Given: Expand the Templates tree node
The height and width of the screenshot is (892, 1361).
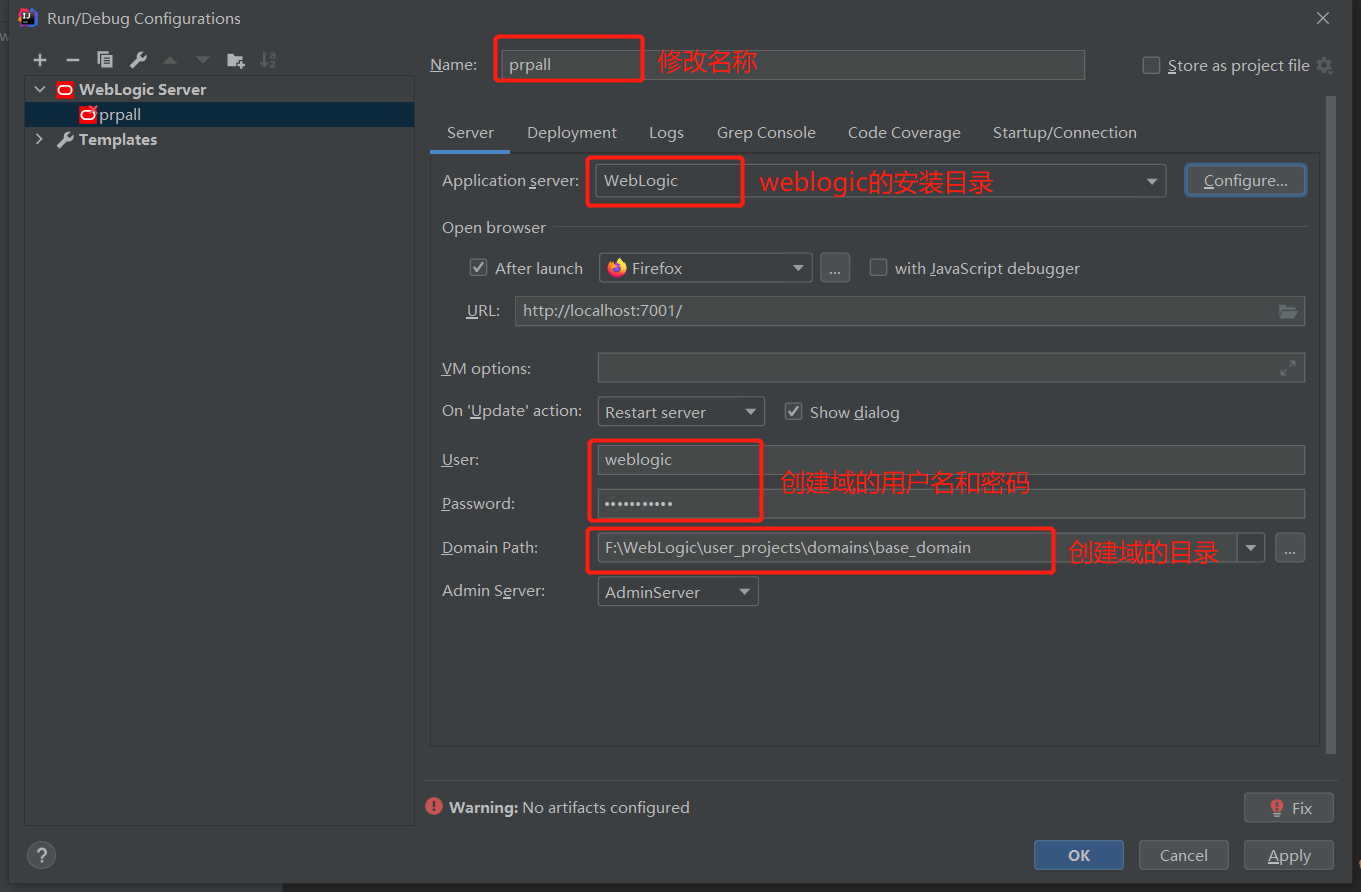Looking at the screenshot, I should click(x=40, y=140).
